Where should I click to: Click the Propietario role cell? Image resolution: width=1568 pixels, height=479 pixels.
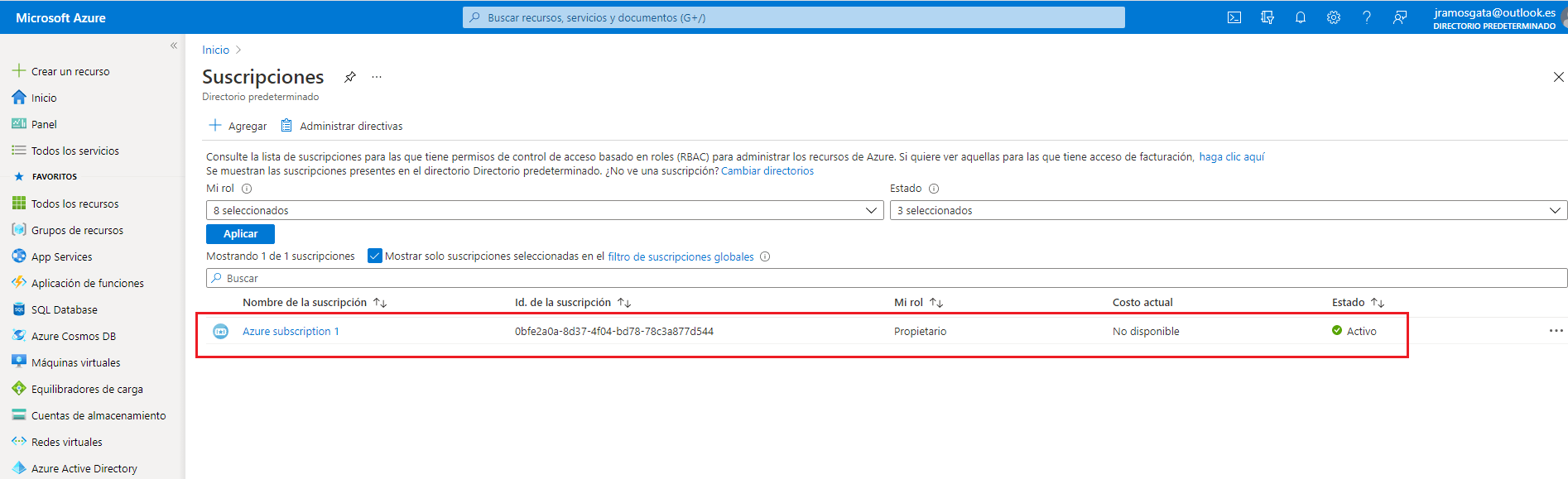point(920,331)
